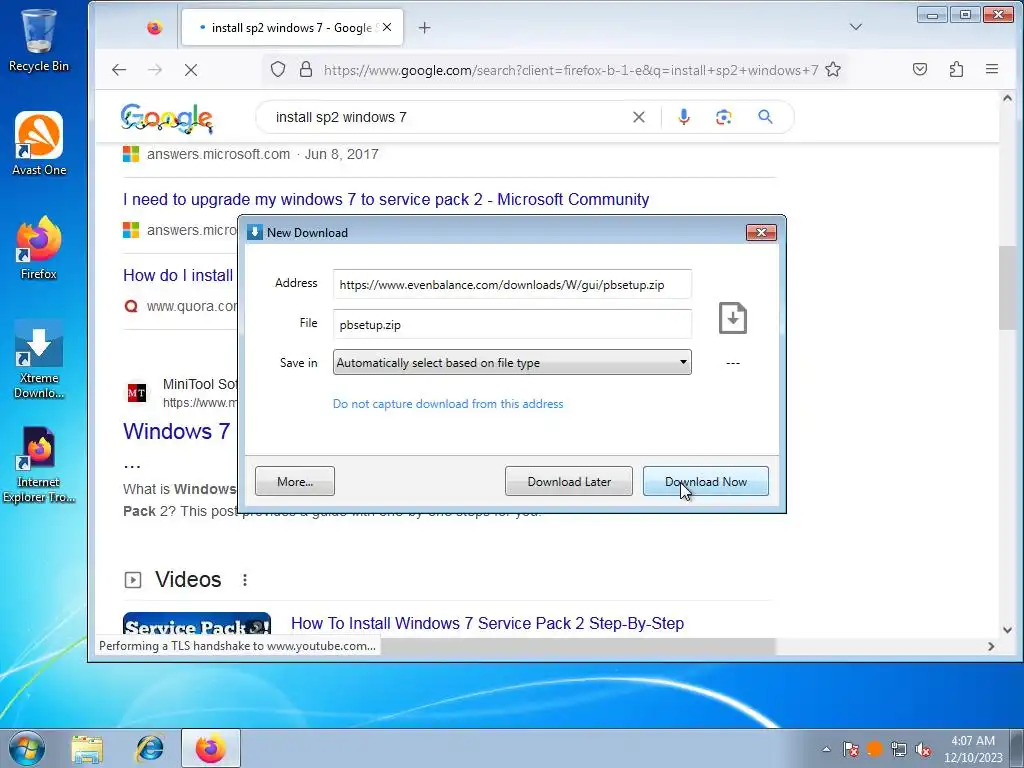Launch Internet Explorer from the taskbar
Image resolution: width=1024 pixels, height=768 pixels.
(150, 748)
